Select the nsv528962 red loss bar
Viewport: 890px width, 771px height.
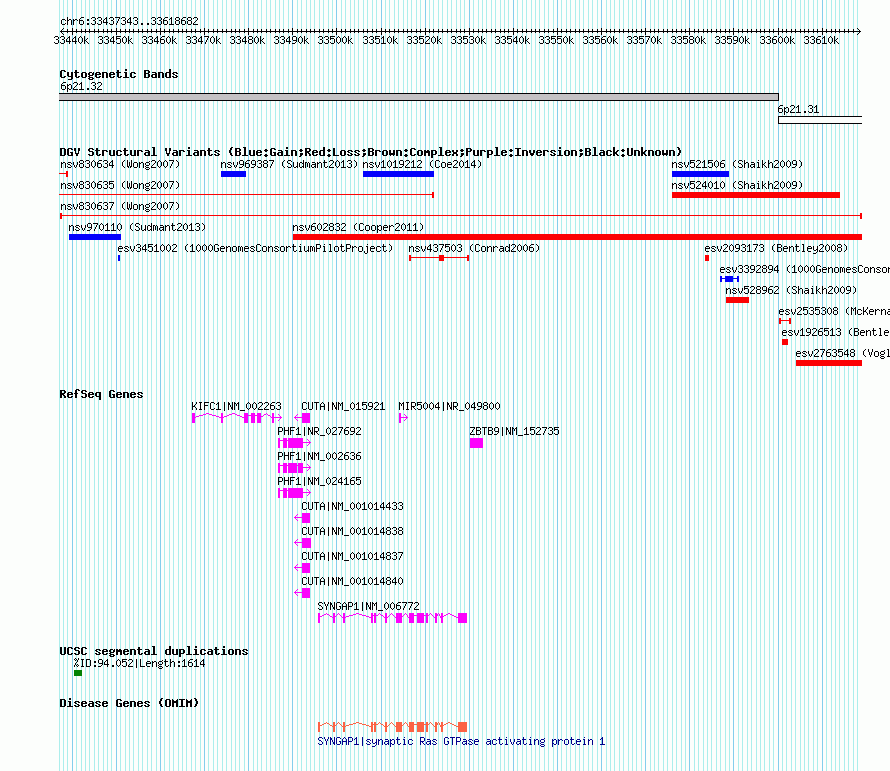click(737, 300)
